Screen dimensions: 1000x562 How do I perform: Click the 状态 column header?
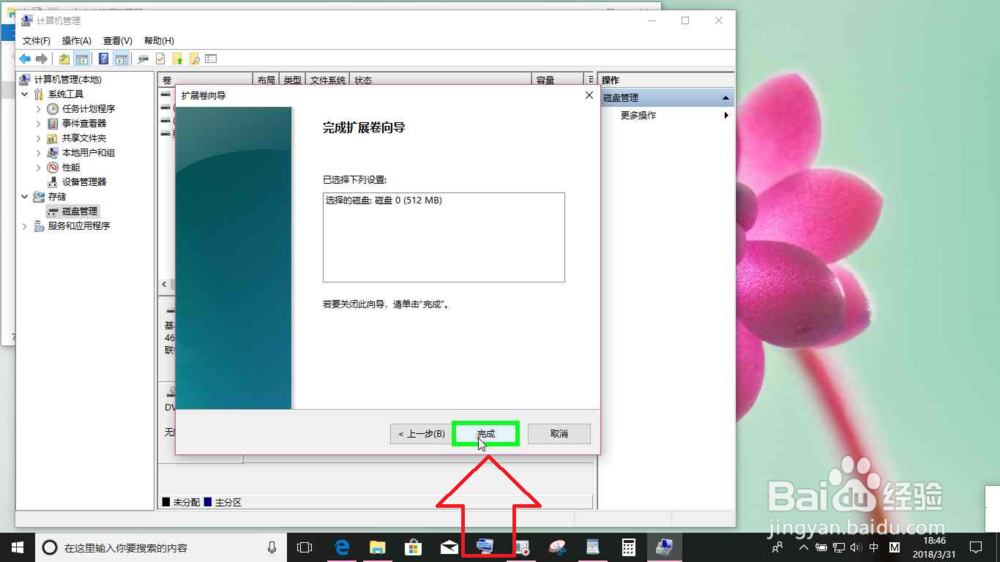coord(440,80)
